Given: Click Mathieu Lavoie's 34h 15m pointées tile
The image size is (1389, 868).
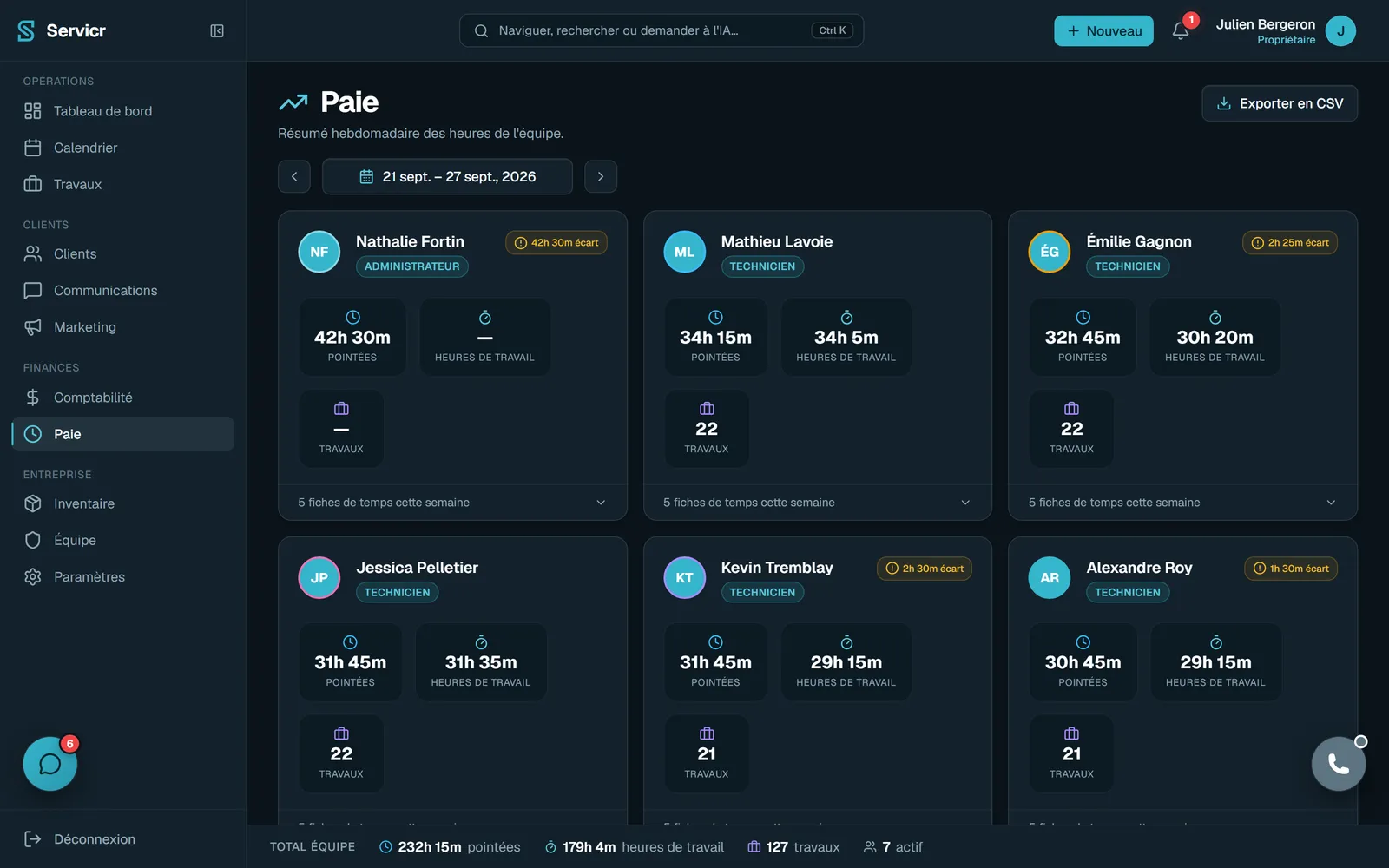Looking at the screenshot, I should (715, 338).
